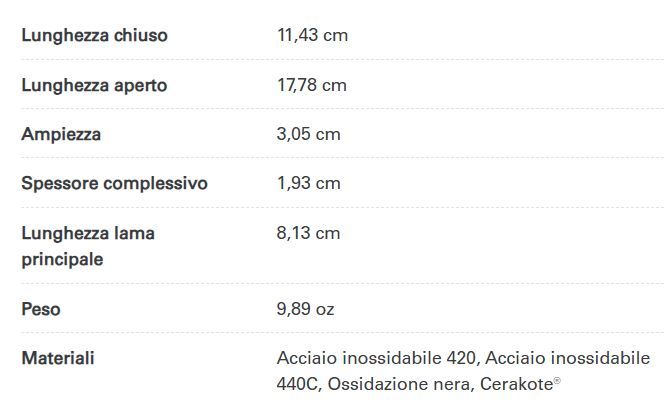Screen dimensions: 668x404
Task: Click the Cerakote material name
Action: [516, 384]
